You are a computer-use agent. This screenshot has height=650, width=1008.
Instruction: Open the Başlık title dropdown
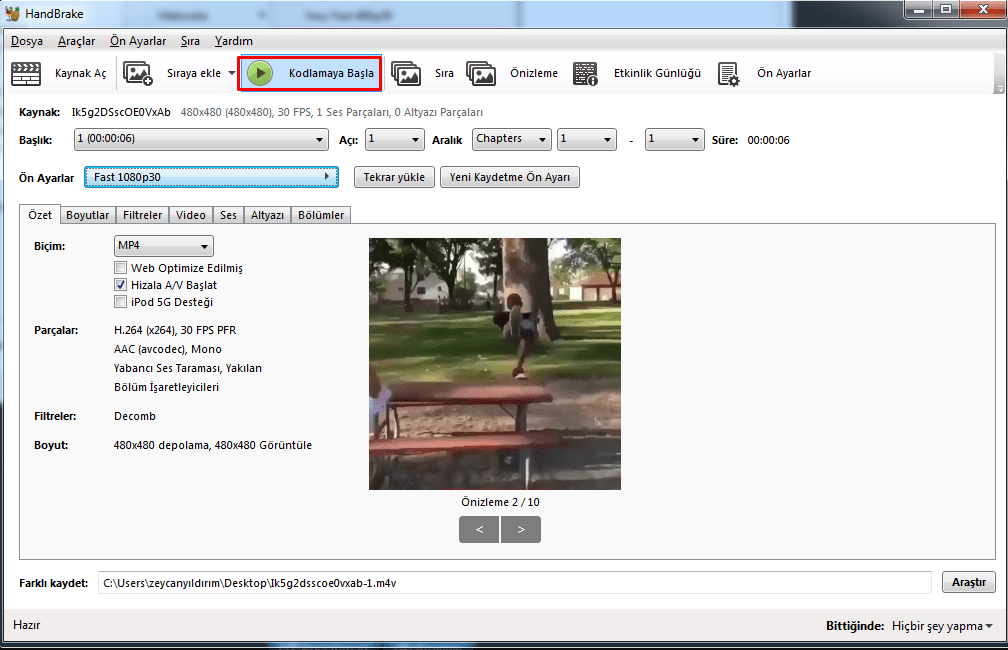click(x=201, y=140)
